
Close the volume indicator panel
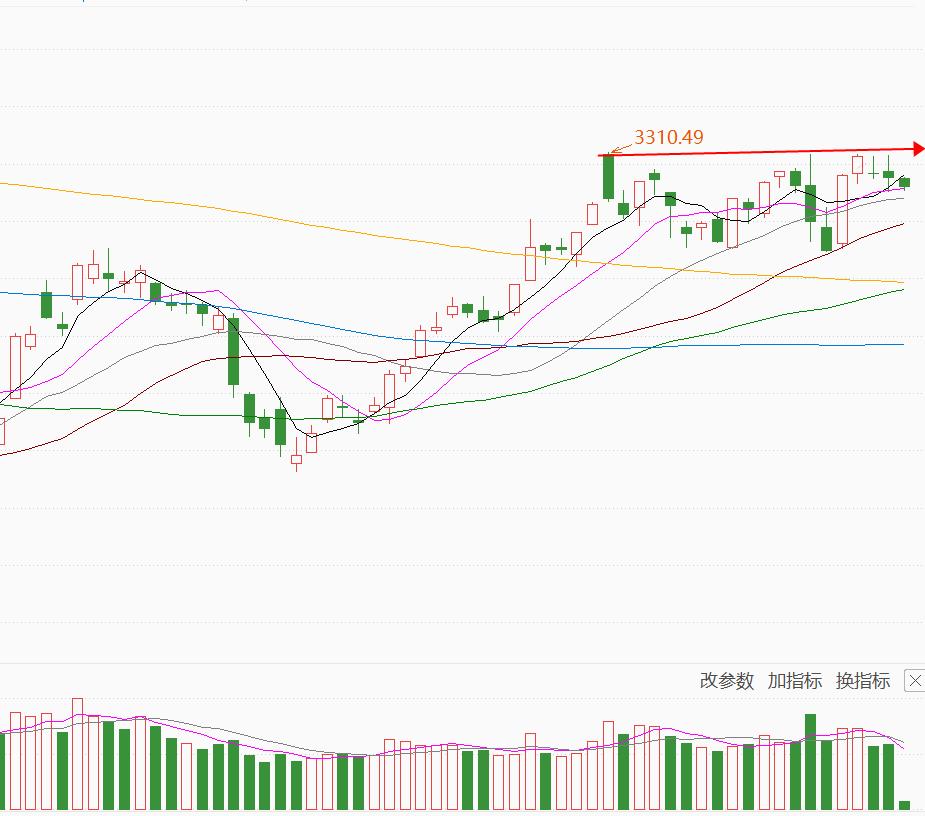pos(914,681)
